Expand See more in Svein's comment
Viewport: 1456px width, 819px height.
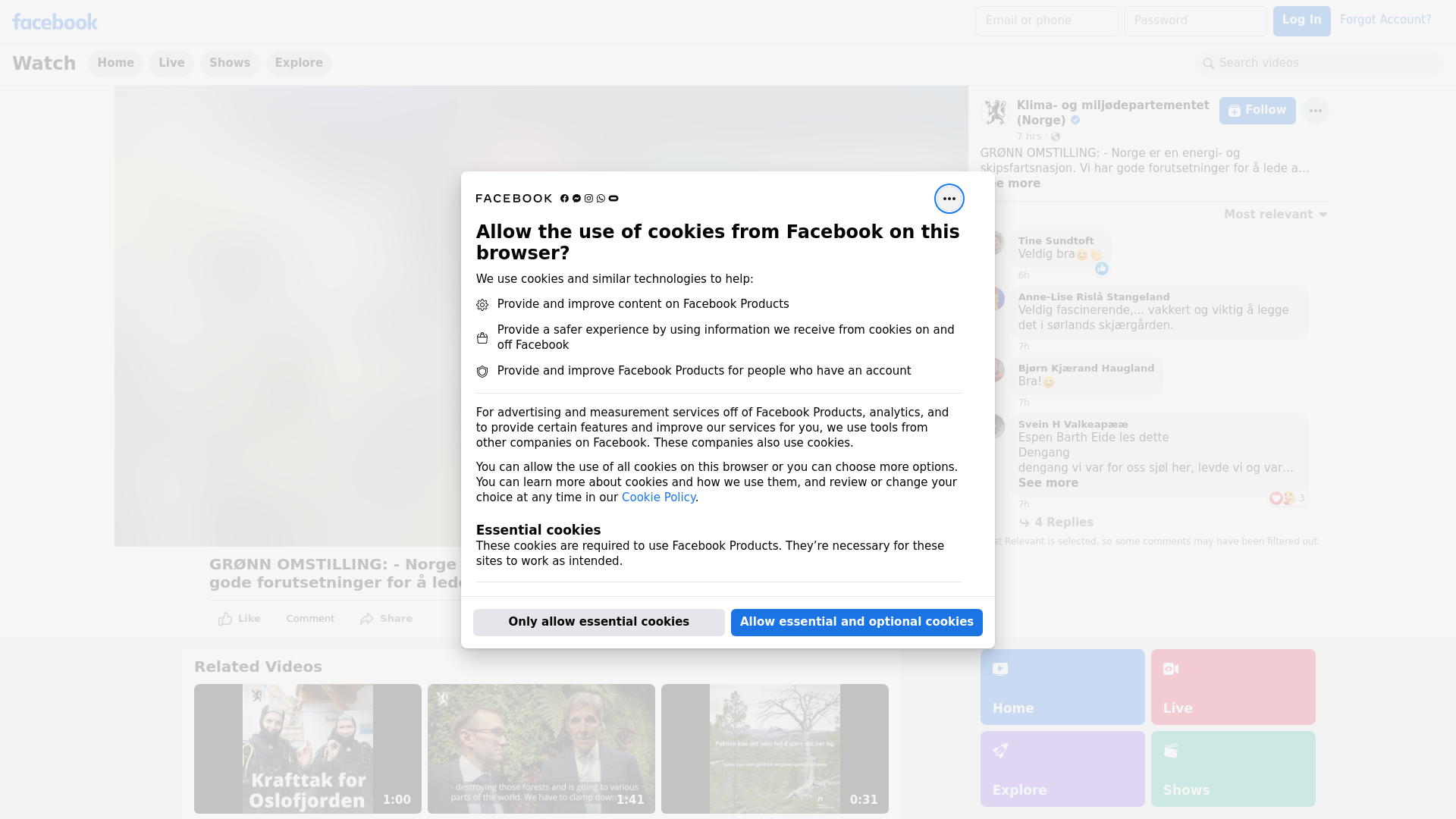tap(1047, 483)
